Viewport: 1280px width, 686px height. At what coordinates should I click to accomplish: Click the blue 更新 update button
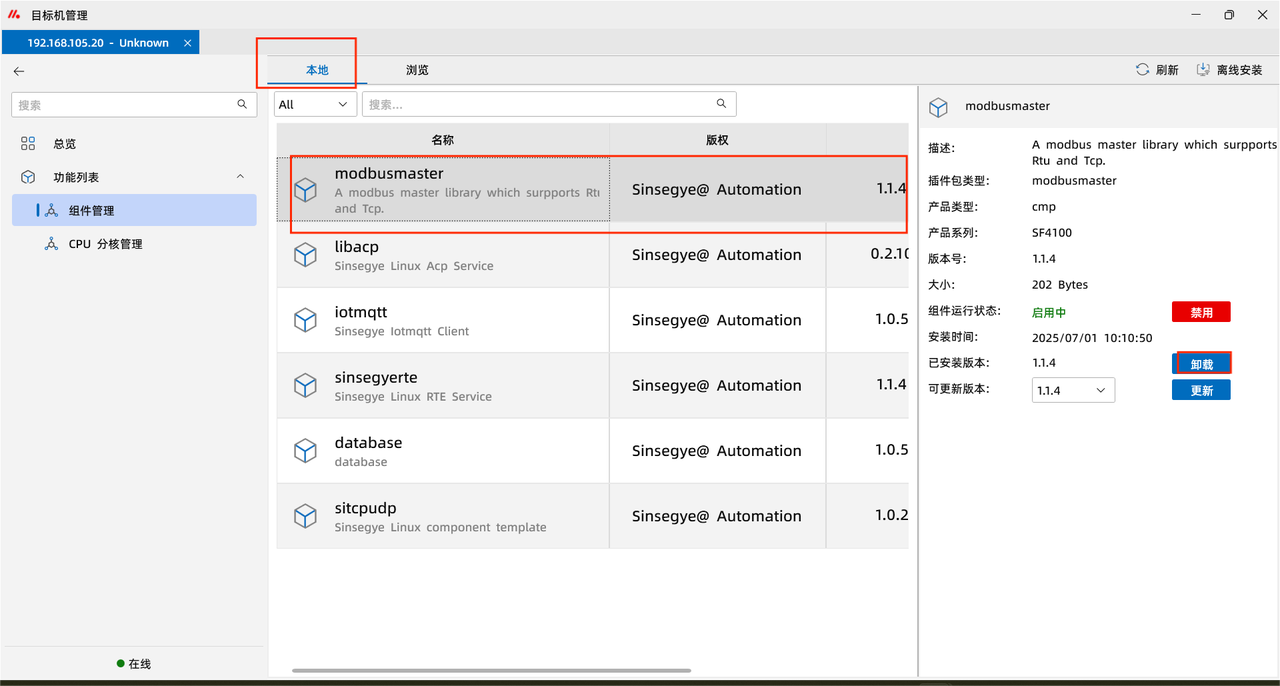point(1201,390)
